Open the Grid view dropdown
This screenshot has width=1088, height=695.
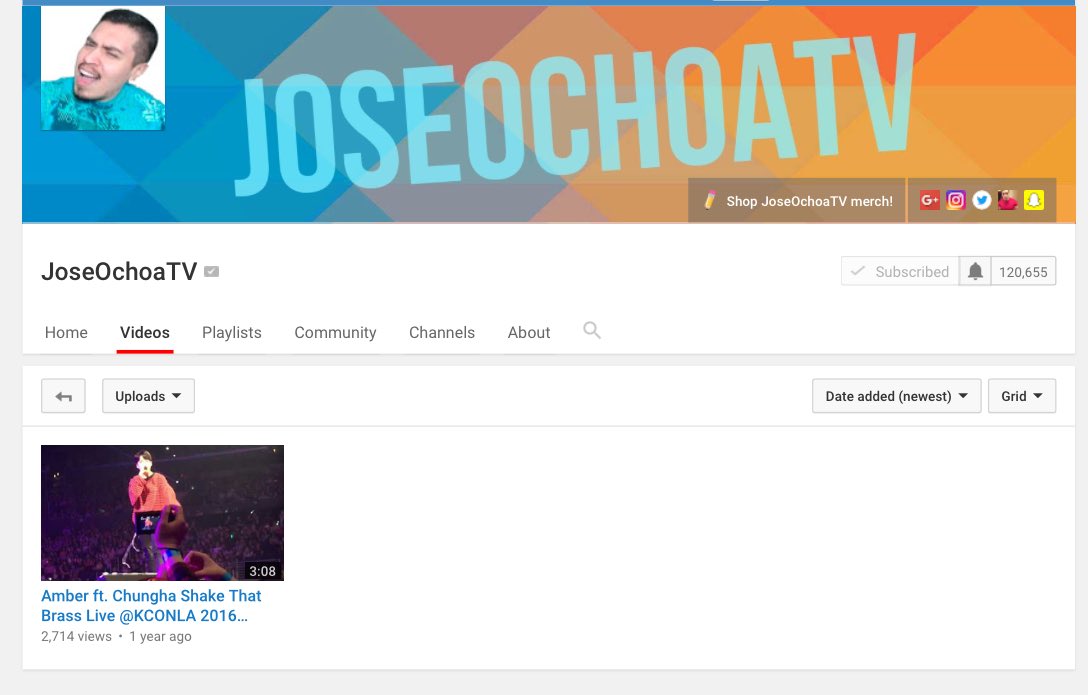[1022, 396]
